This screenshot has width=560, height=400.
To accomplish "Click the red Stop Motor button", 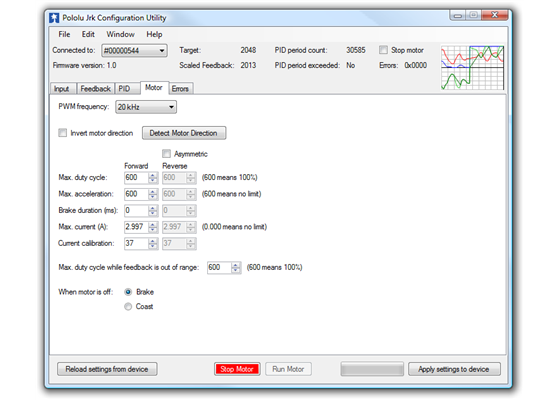I will click(237, 369).
